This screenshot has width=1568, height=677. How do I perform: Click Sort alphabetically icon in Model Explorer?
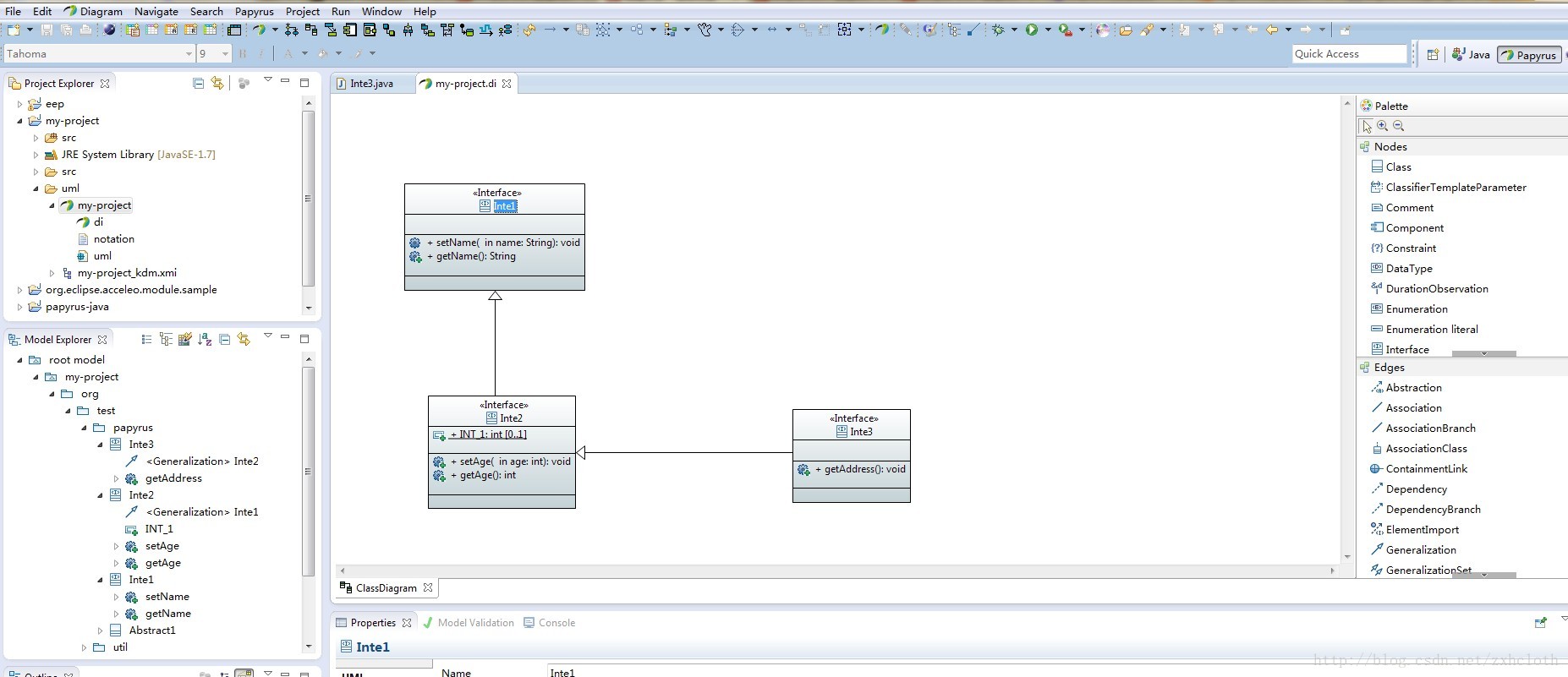[x=205, y=339]
